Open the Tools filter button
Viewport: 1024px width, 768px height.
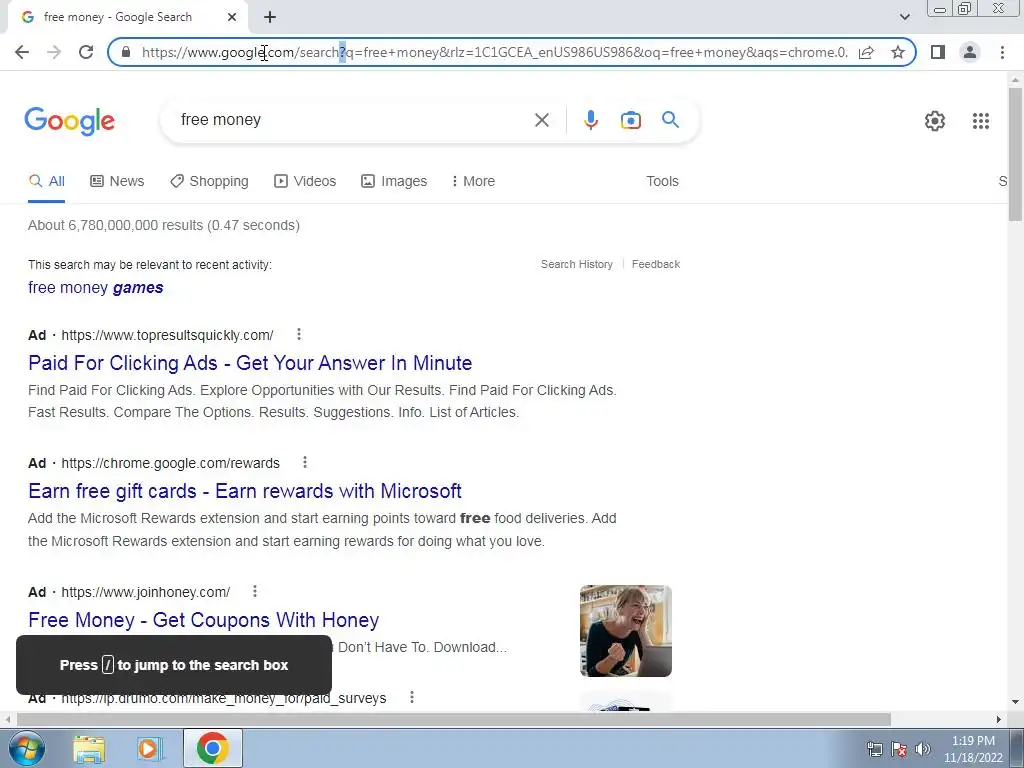[662, 181]
